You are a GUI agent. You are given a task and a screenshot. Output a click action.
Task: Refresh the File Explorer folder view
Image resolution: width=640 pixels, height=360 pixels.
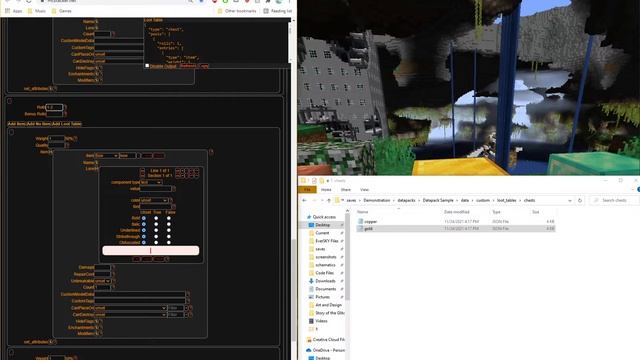(x=580, y=200)
